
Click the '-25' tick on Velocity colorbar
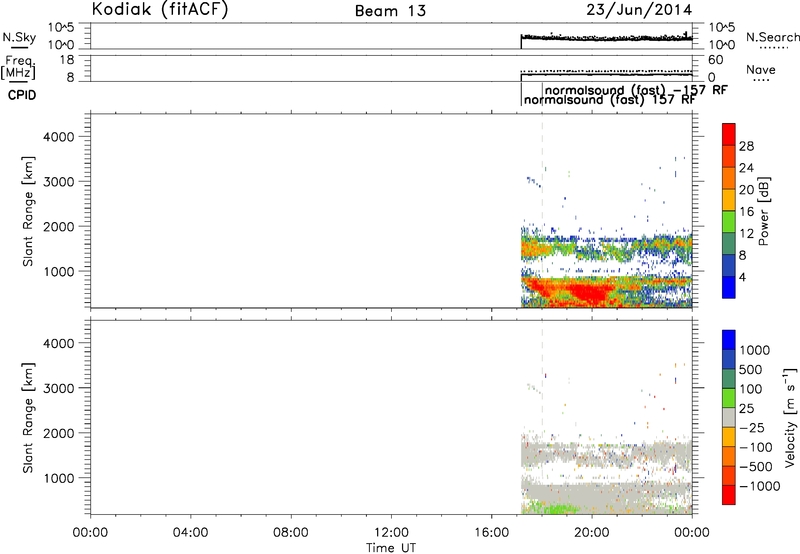point(752,427)
